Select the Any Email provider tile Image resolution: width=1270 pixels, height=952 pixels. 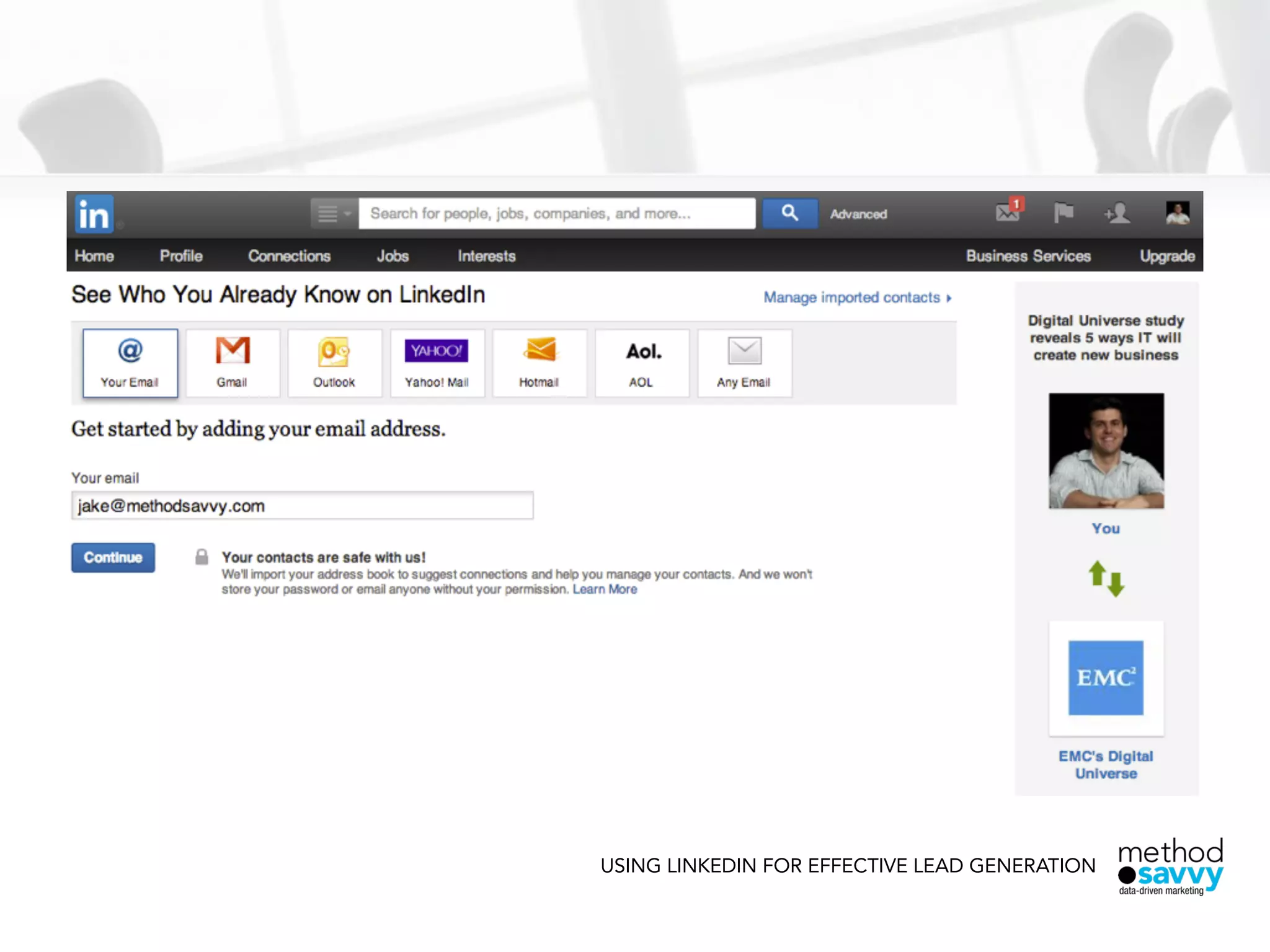(x=744, y=363)
